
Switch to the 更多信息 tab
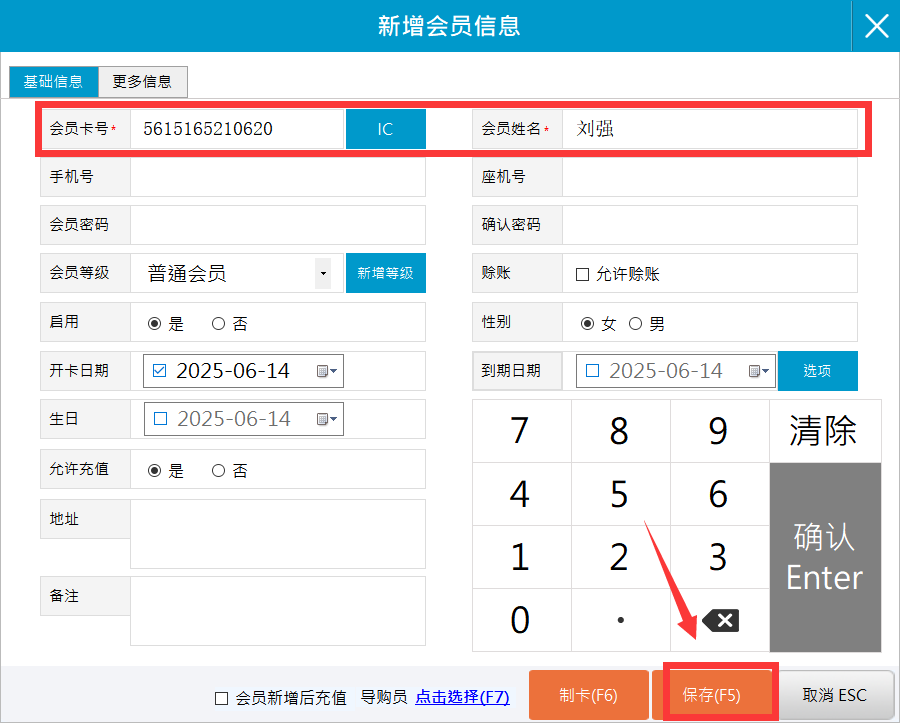coord(142,82)
